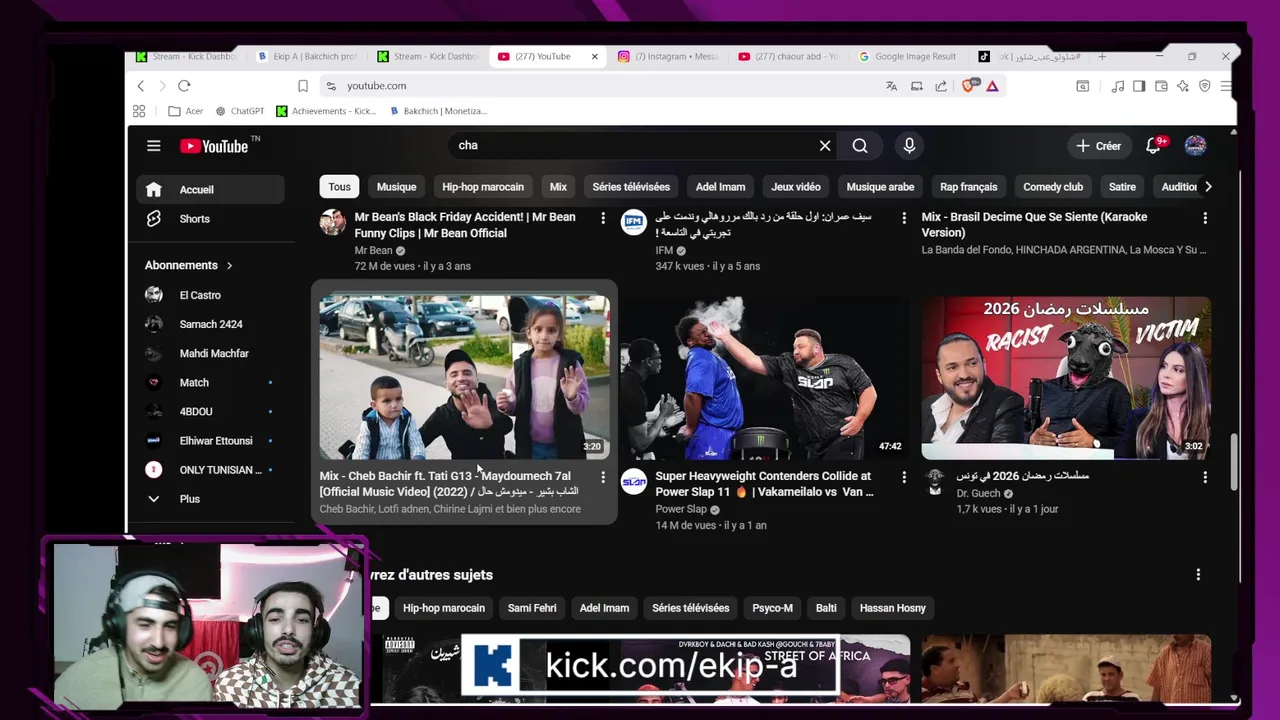Select the Psyco-M topic chip
This screenshot has height=720, width=1280.
click(772, 608)
